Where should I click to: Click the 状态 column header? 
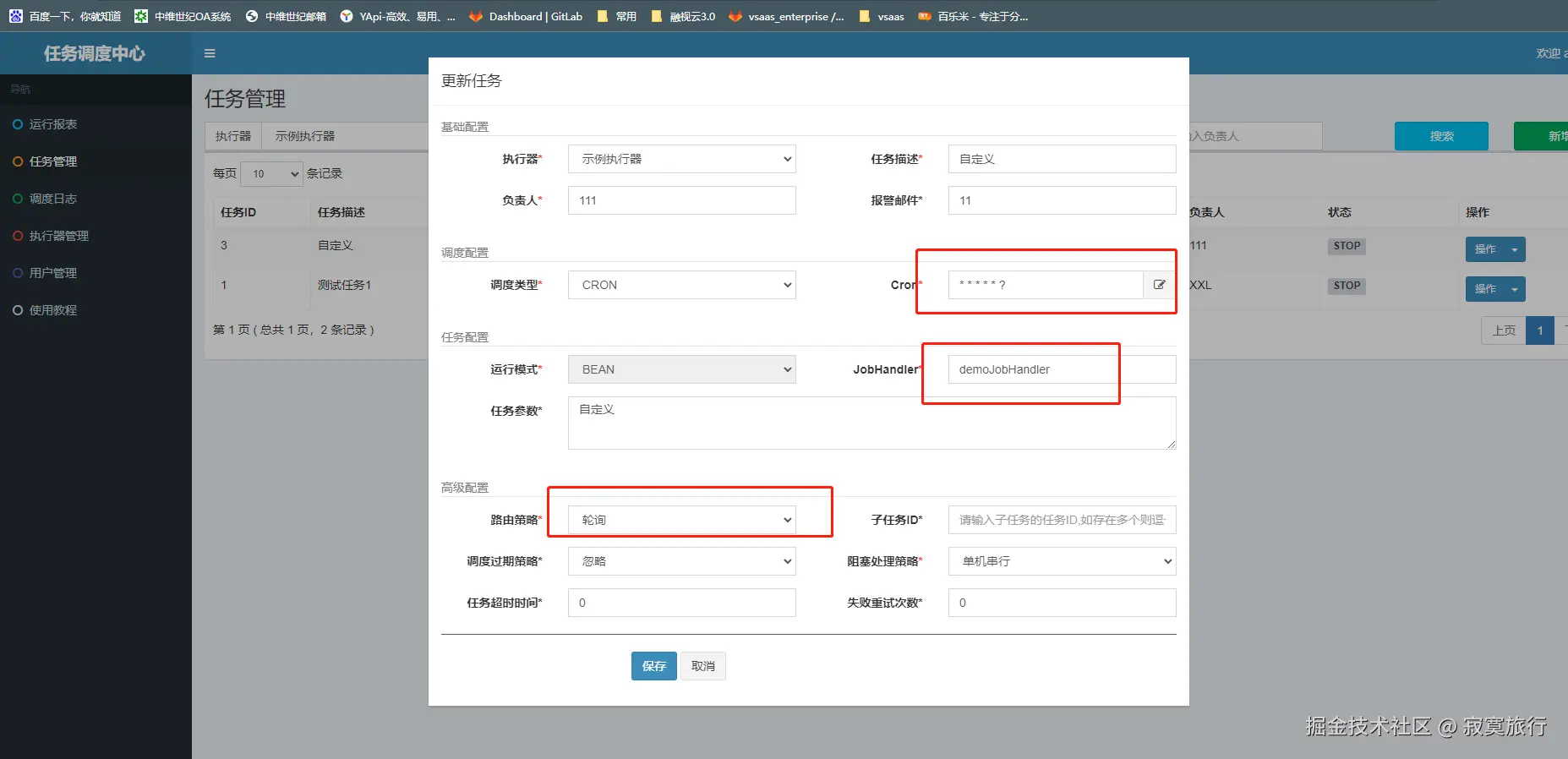coord(1339,212)
